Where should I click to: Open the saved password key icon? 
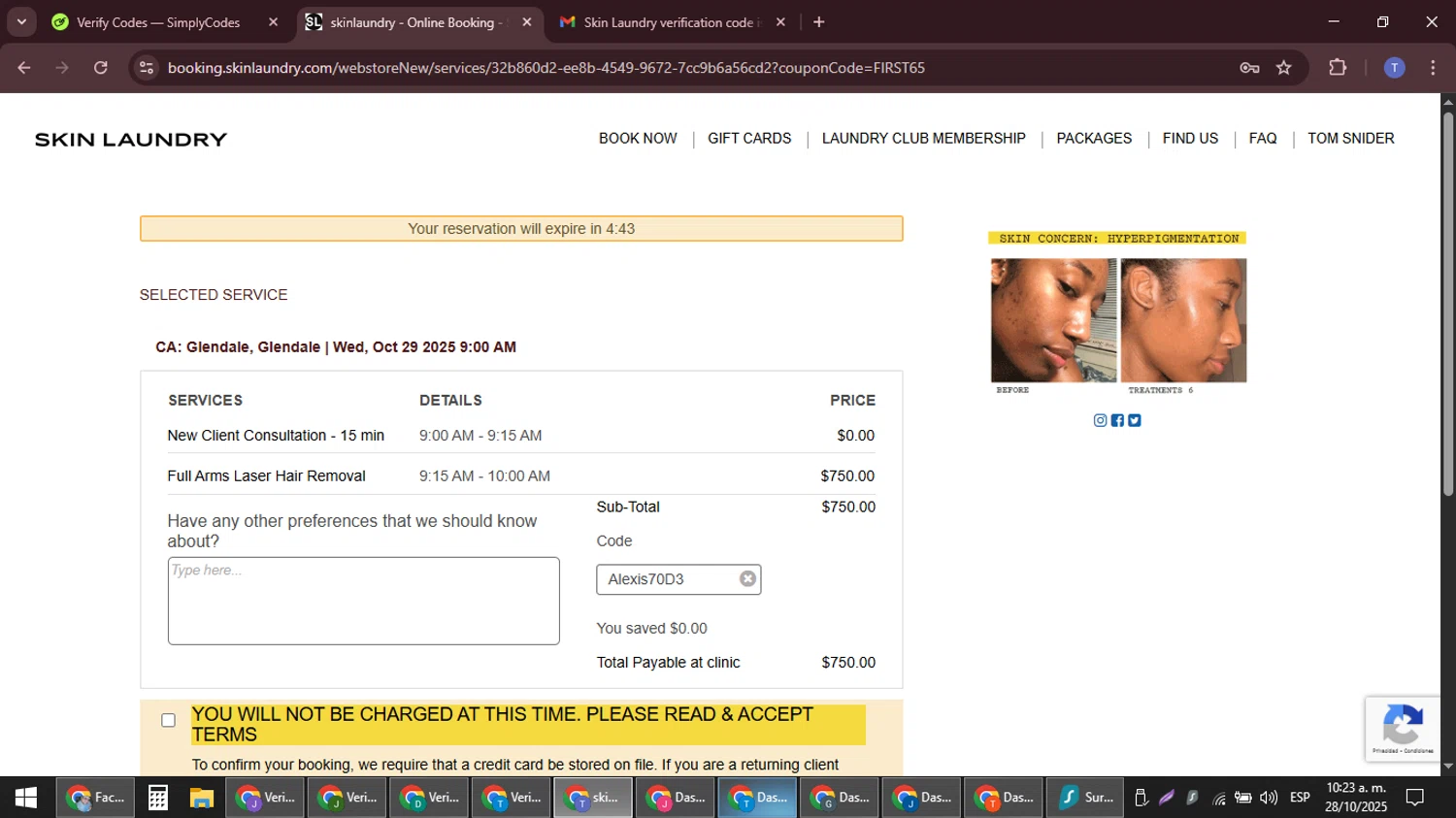tap(1249, 68)
